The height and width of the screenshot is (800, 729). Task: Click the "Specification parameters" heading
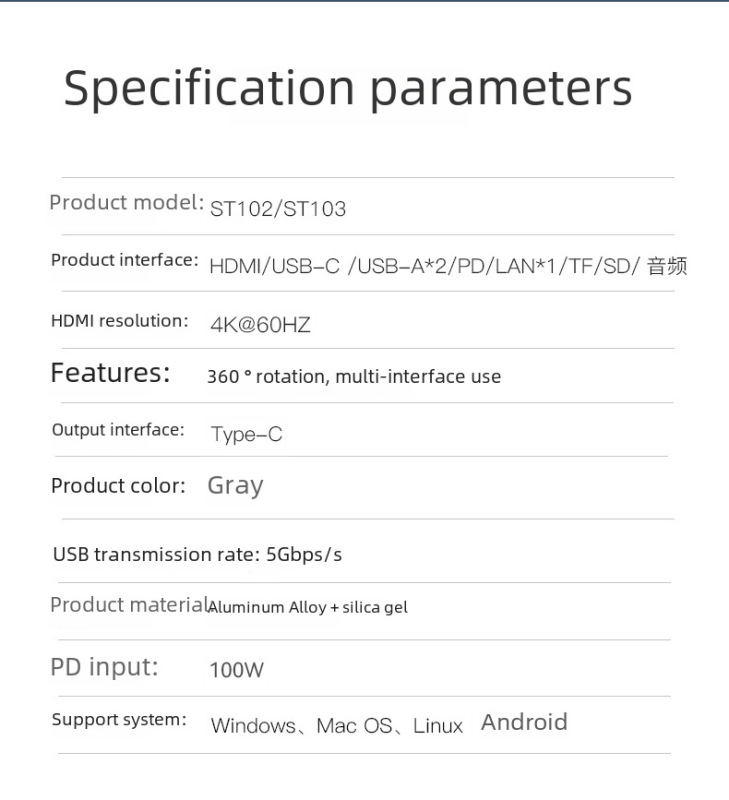(x=348, y=89)
